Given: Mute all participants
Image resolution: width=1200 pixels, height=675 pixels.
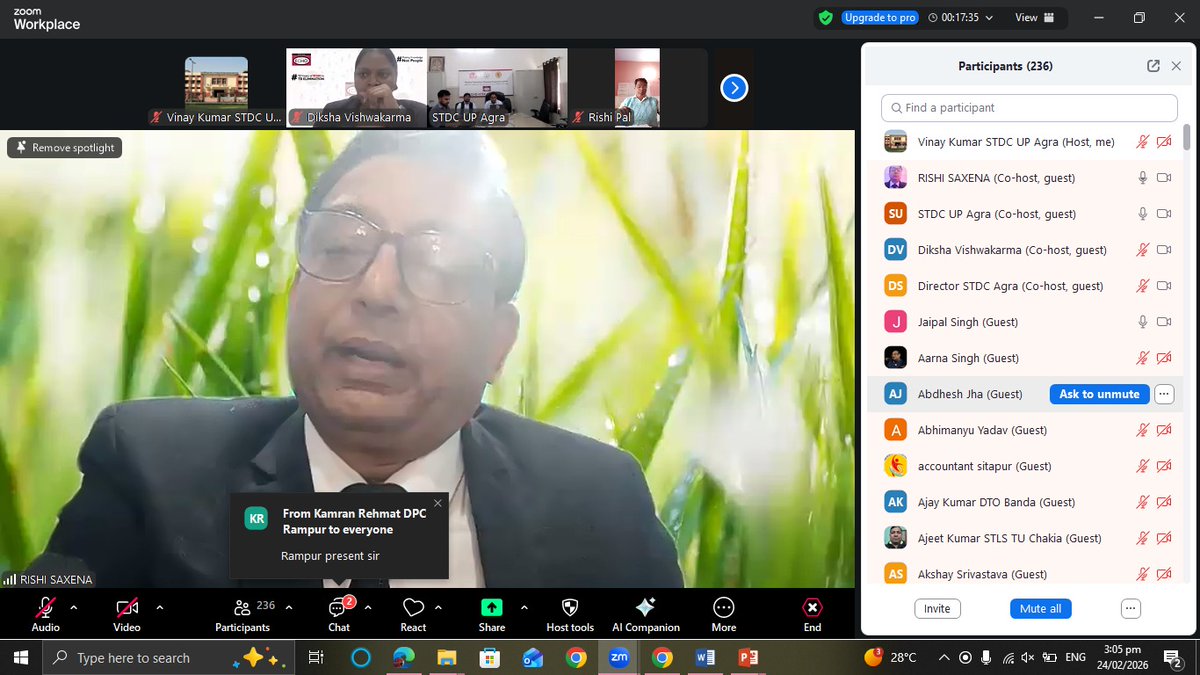Looking at the screenshot, I should [x=1040, y=608].
